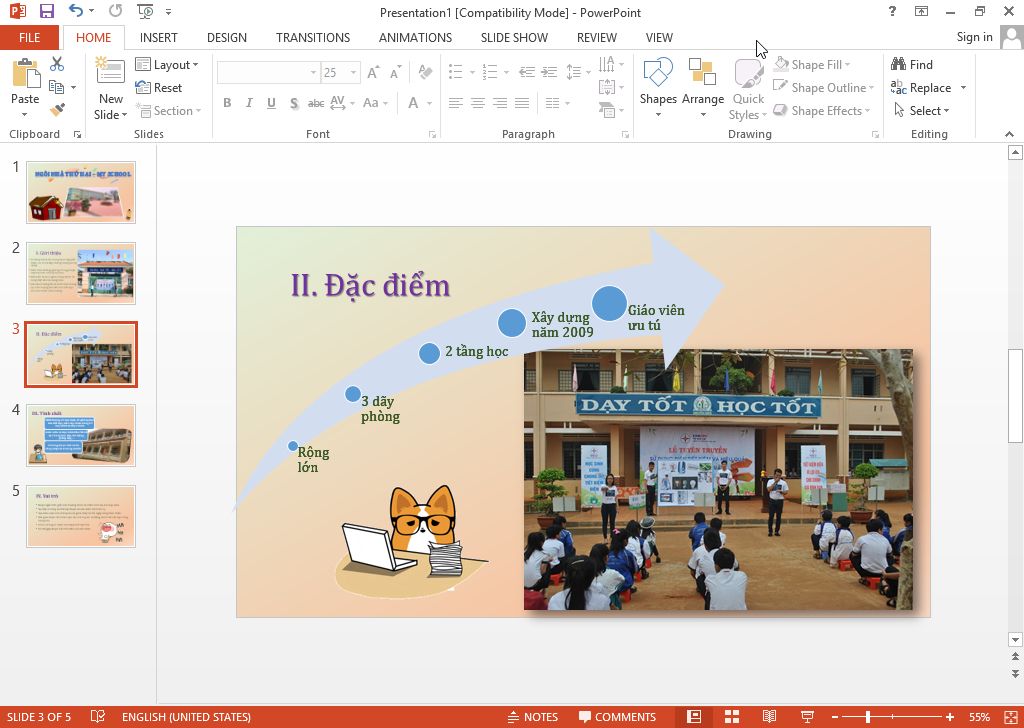
Task: Switch to Slide Sorter view
Action: pos(732,716)
